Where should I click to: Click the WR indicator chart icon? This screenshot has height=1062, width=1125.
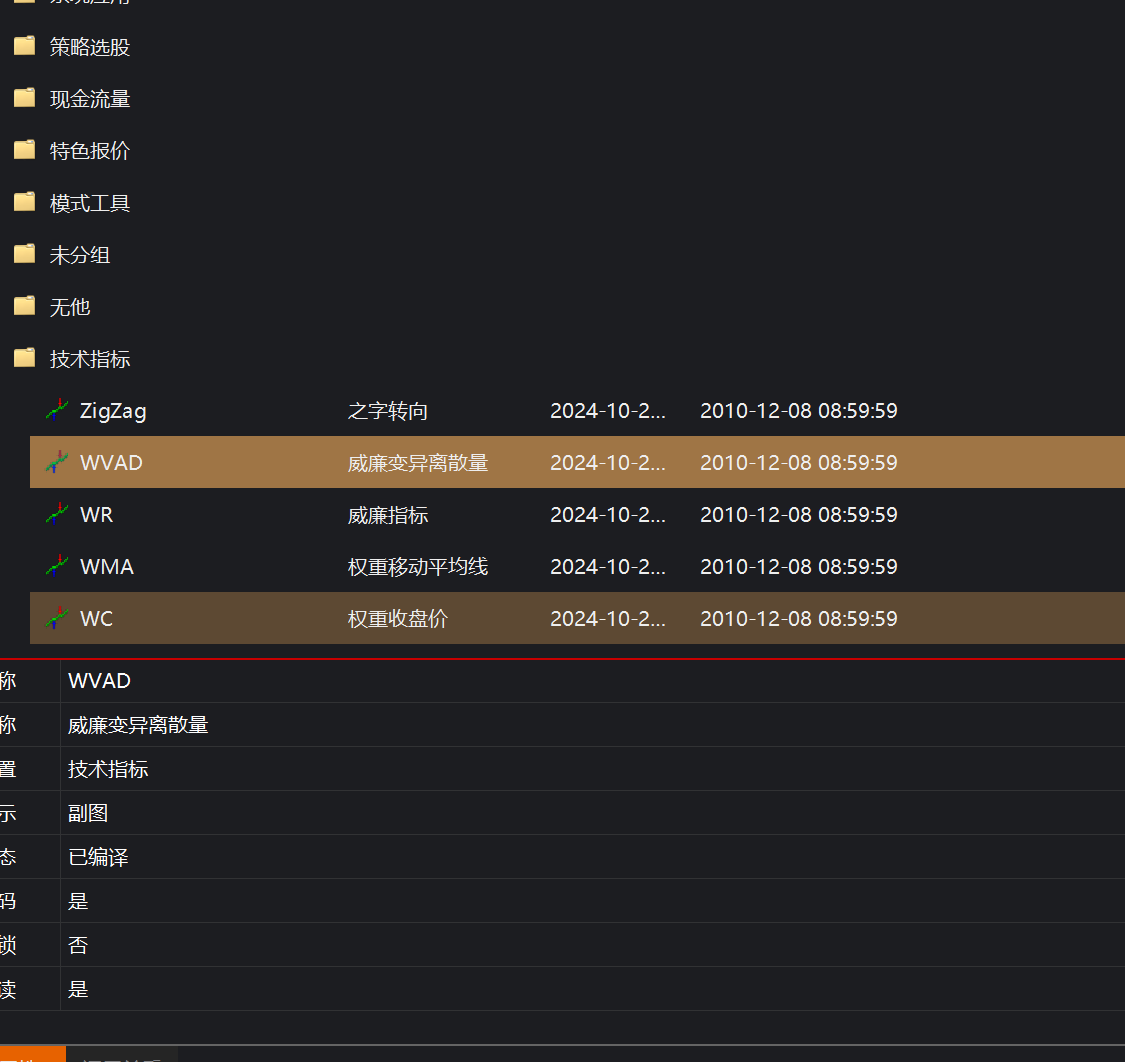57,514
